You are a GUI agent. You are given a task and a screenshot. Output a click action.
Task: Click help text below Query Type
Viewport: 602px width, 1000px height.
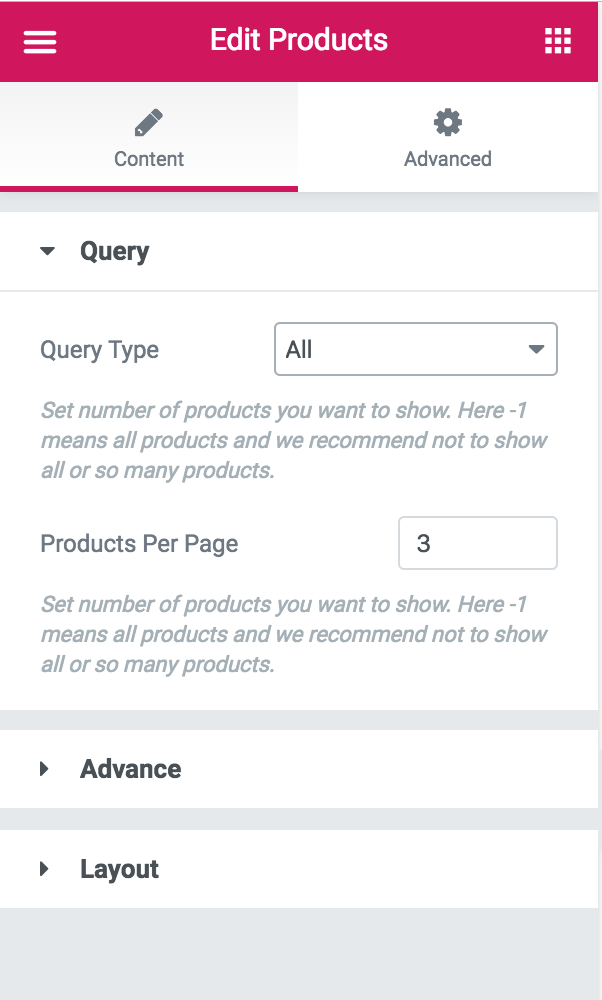(293, 440)
